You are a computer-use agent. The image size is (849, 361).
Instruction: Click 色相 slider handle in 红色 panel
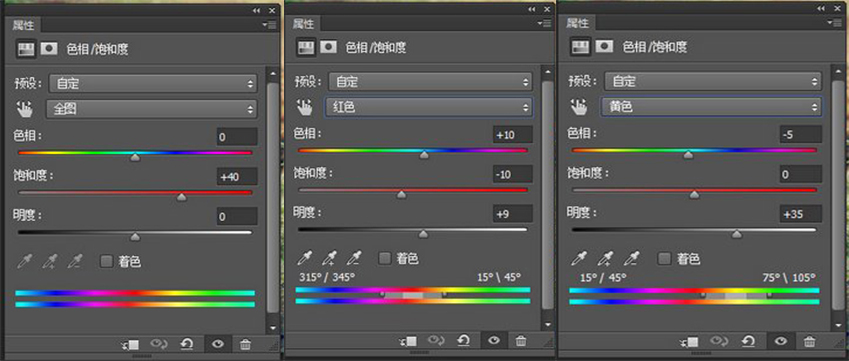tap(424, 155)
